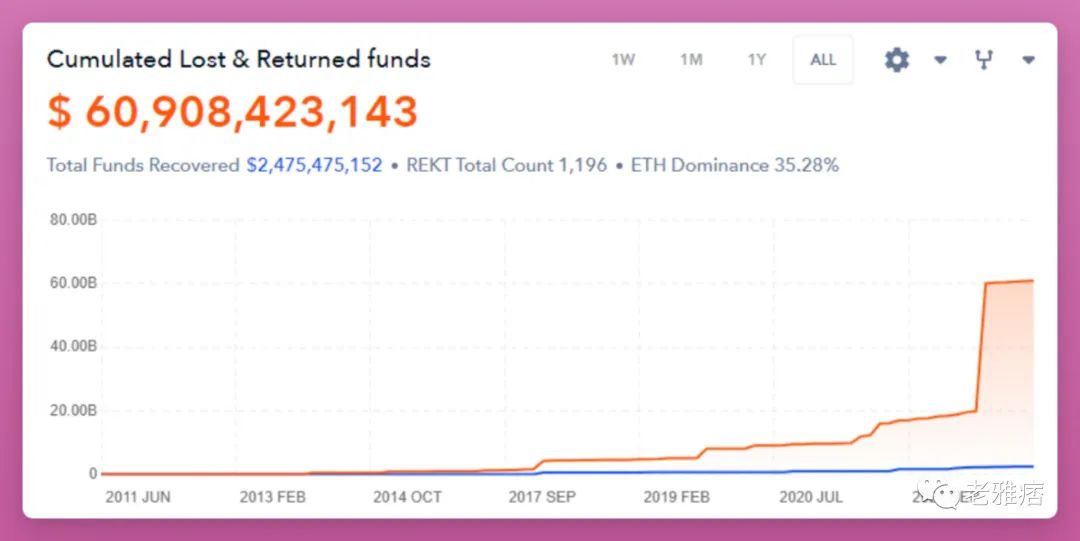Select the ALL time range button
1080x541 pixels.
[823, 60]
